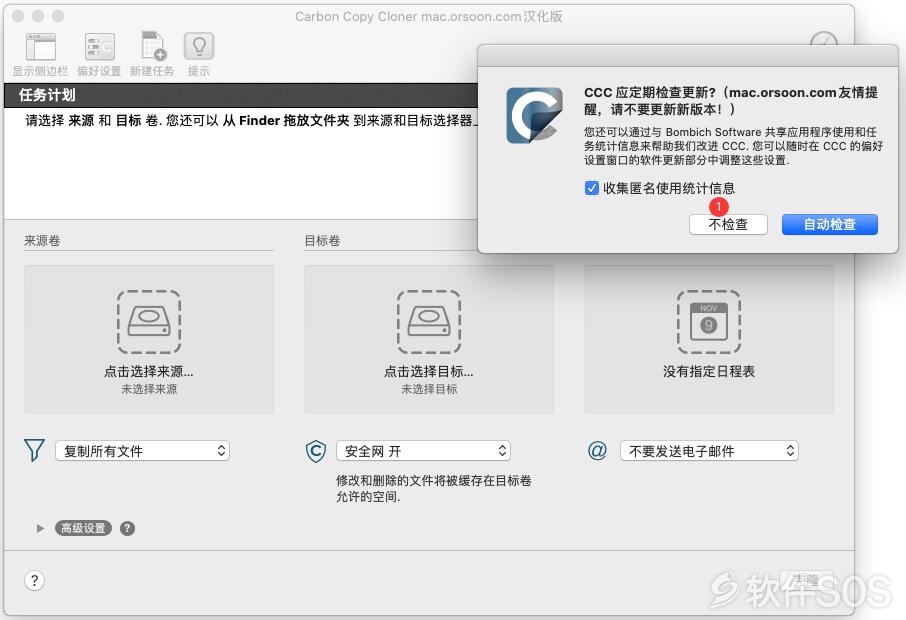Click 没有指定日程表 label
The height and width of the screenshot is (620, 906).
[x=709, y=372]
